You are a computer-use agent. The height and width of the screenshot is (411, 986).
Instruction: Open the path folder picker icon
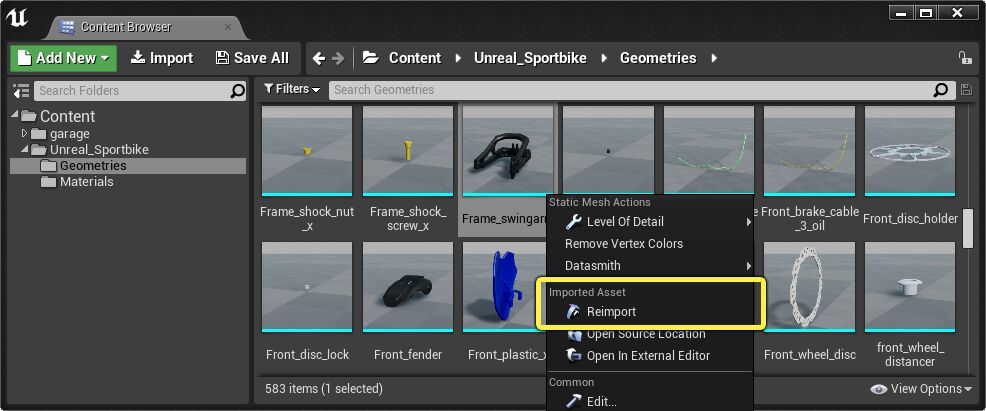tap(370, 58)
